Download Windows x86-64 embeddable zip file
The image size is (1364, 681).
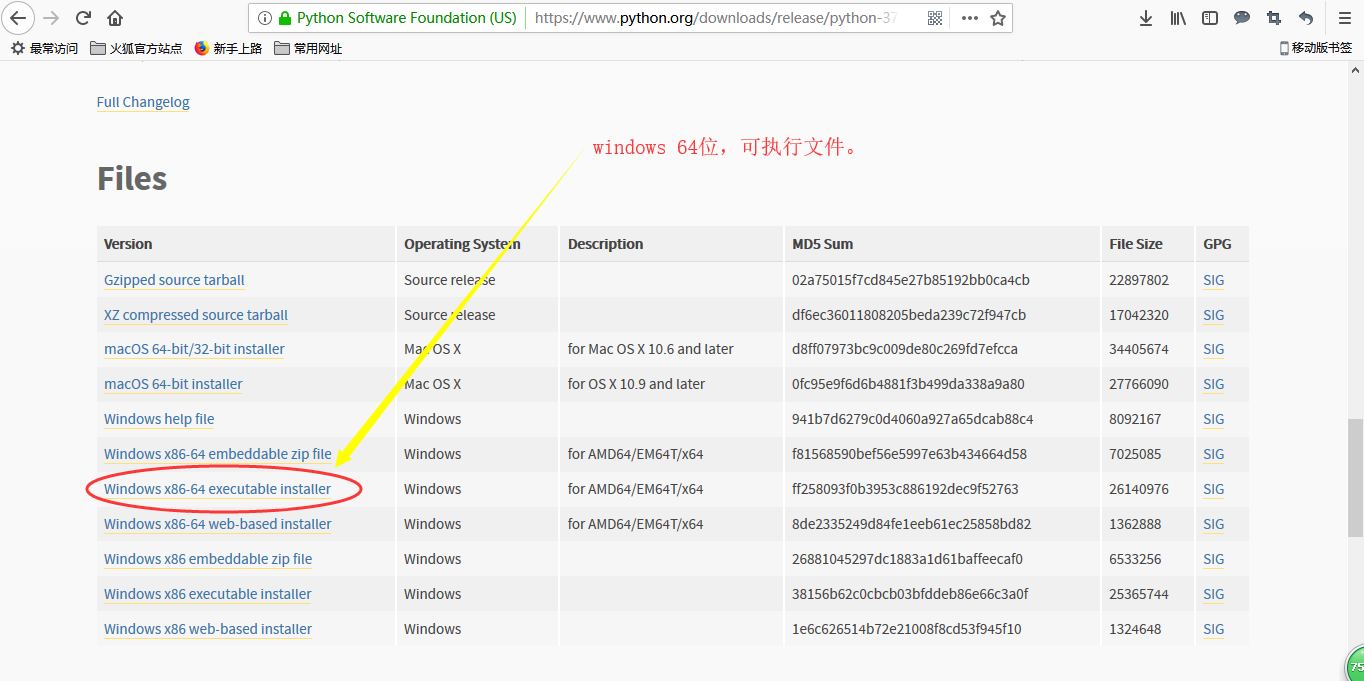click(218, 454)
